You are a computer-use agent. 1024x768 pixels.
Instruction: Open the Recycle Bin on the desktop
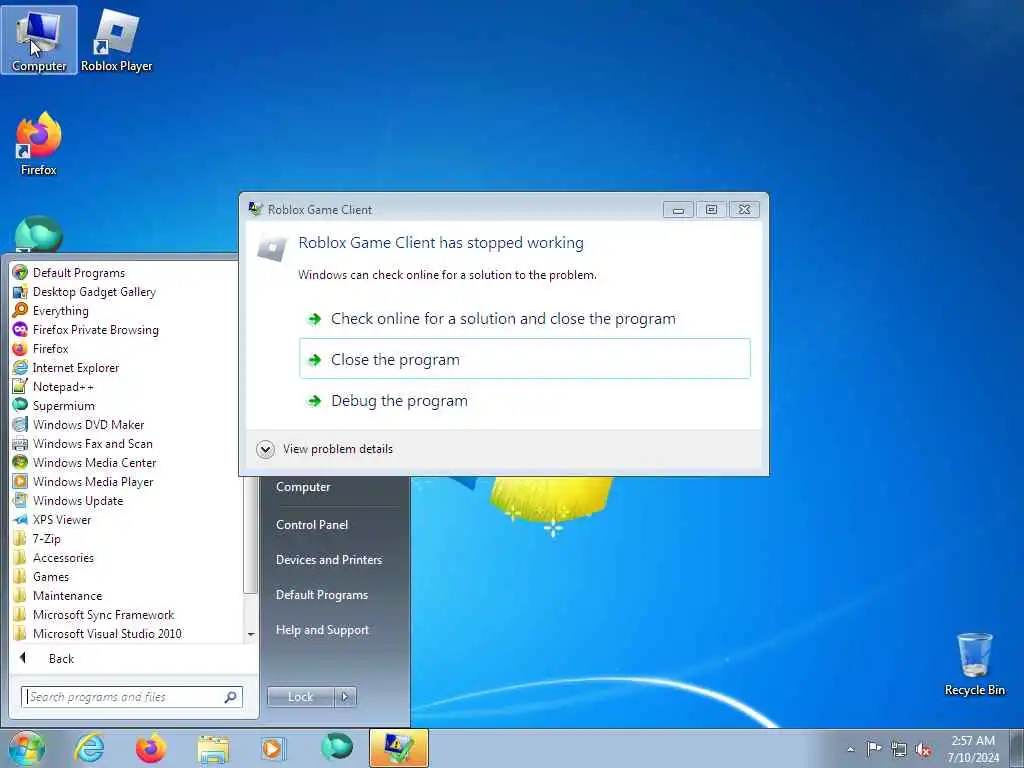pos(974,664)
